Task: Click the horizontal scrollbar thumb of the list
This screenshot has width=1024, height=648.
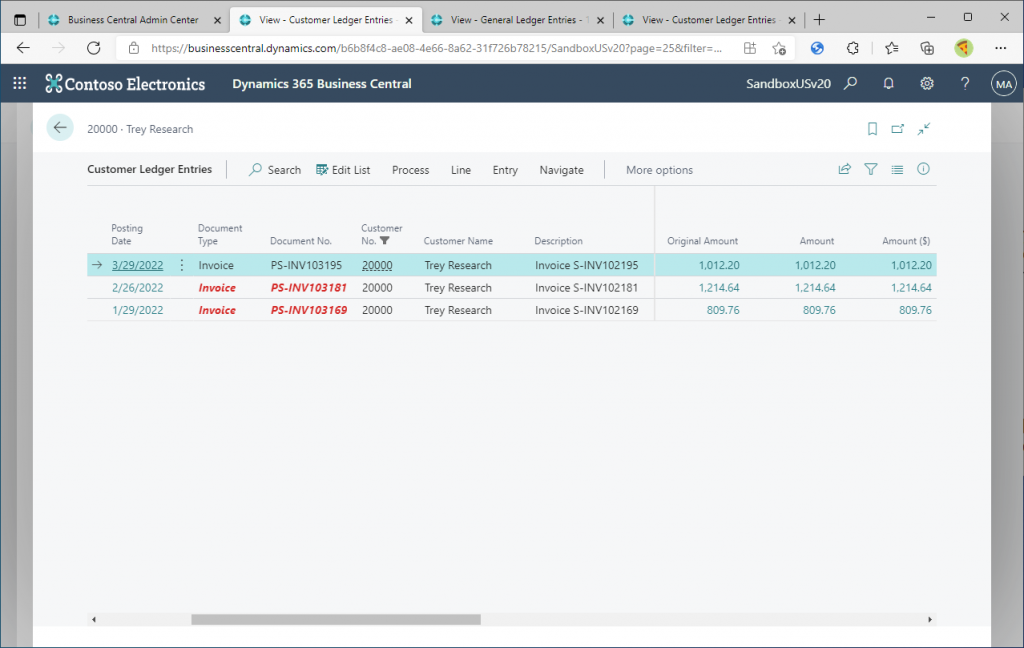Action: (336, 619)
